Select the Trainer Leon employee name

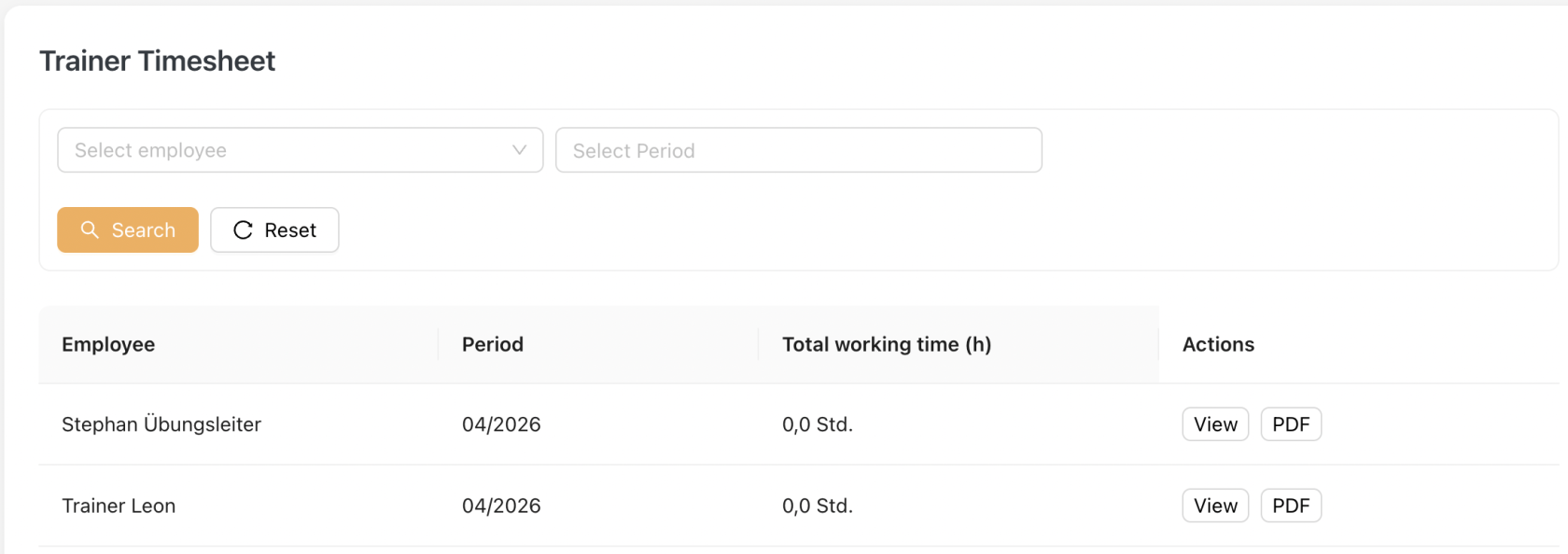[x=119, y=506]
